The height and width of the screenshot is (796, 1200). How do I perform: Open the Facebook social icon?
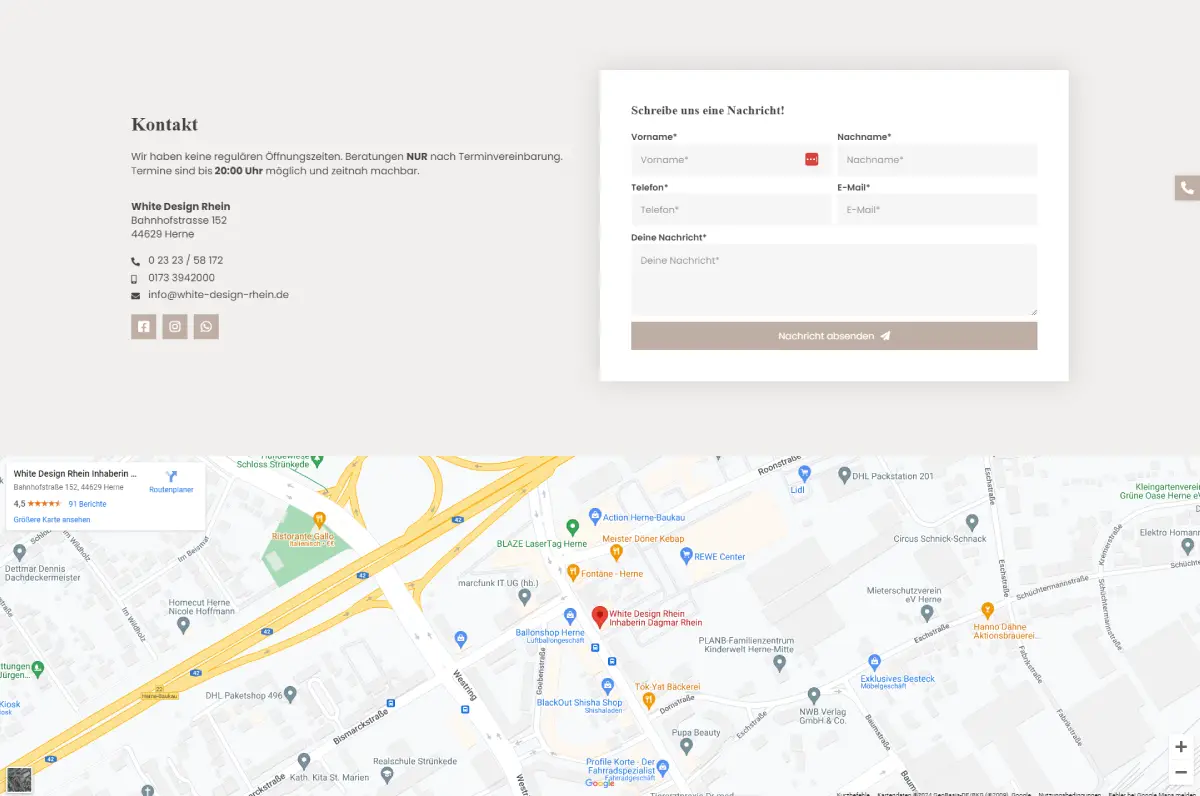143,327
